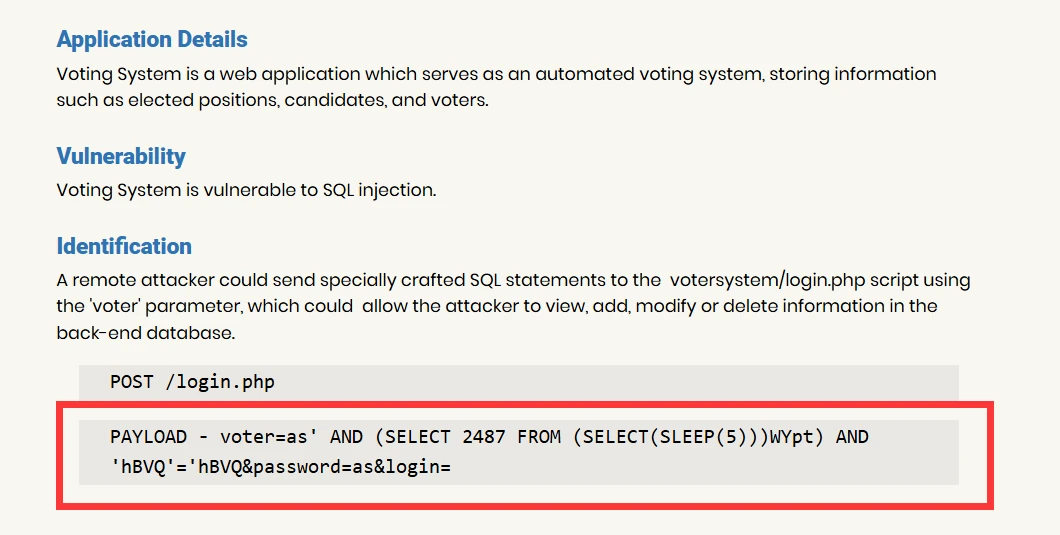The height and width of the screenshot is (535, 1060).
Task: Click 'candidates, and voters.' text
Action: click(387, 100)
